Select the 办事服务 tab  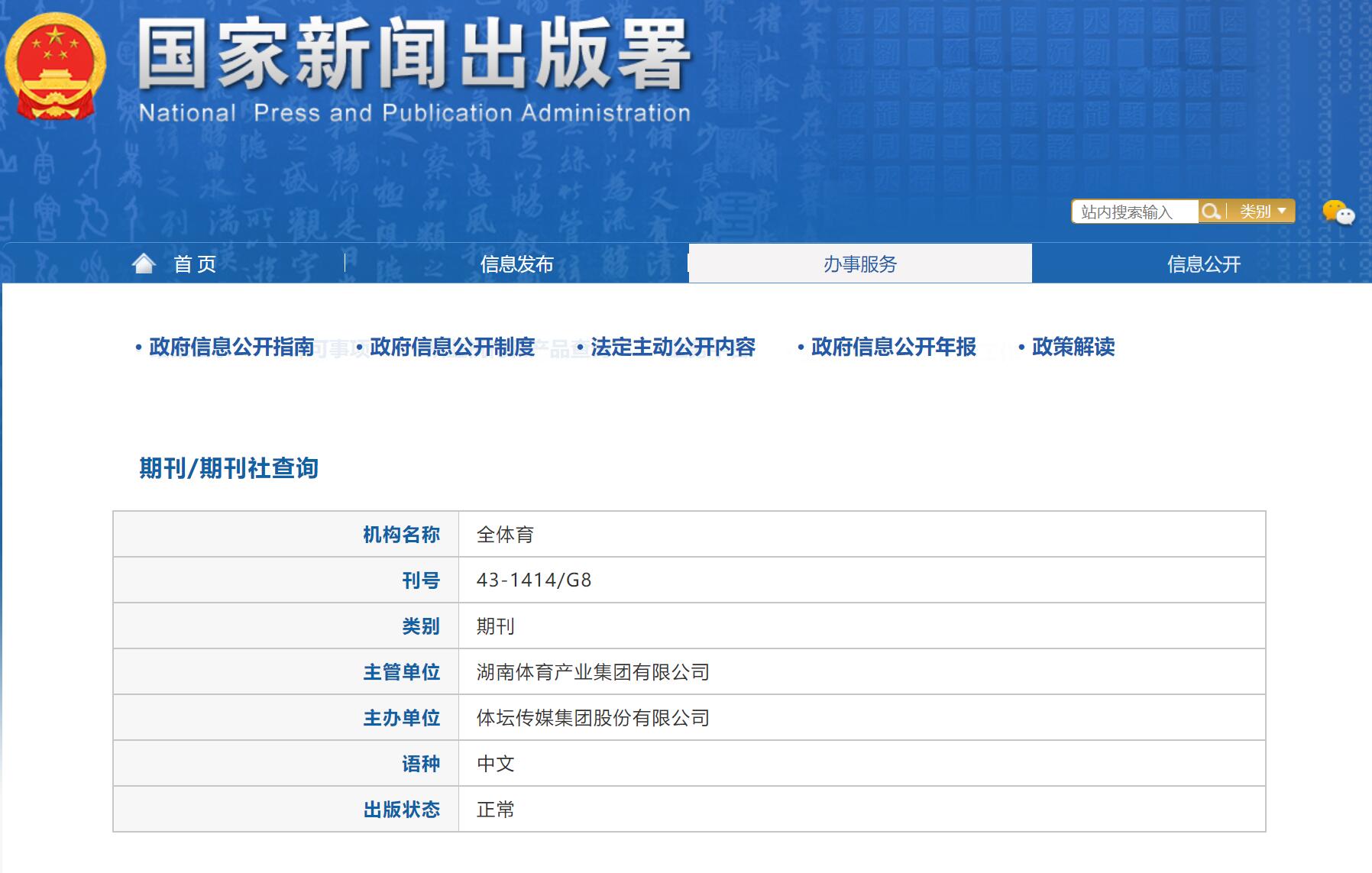click(859, 264)
